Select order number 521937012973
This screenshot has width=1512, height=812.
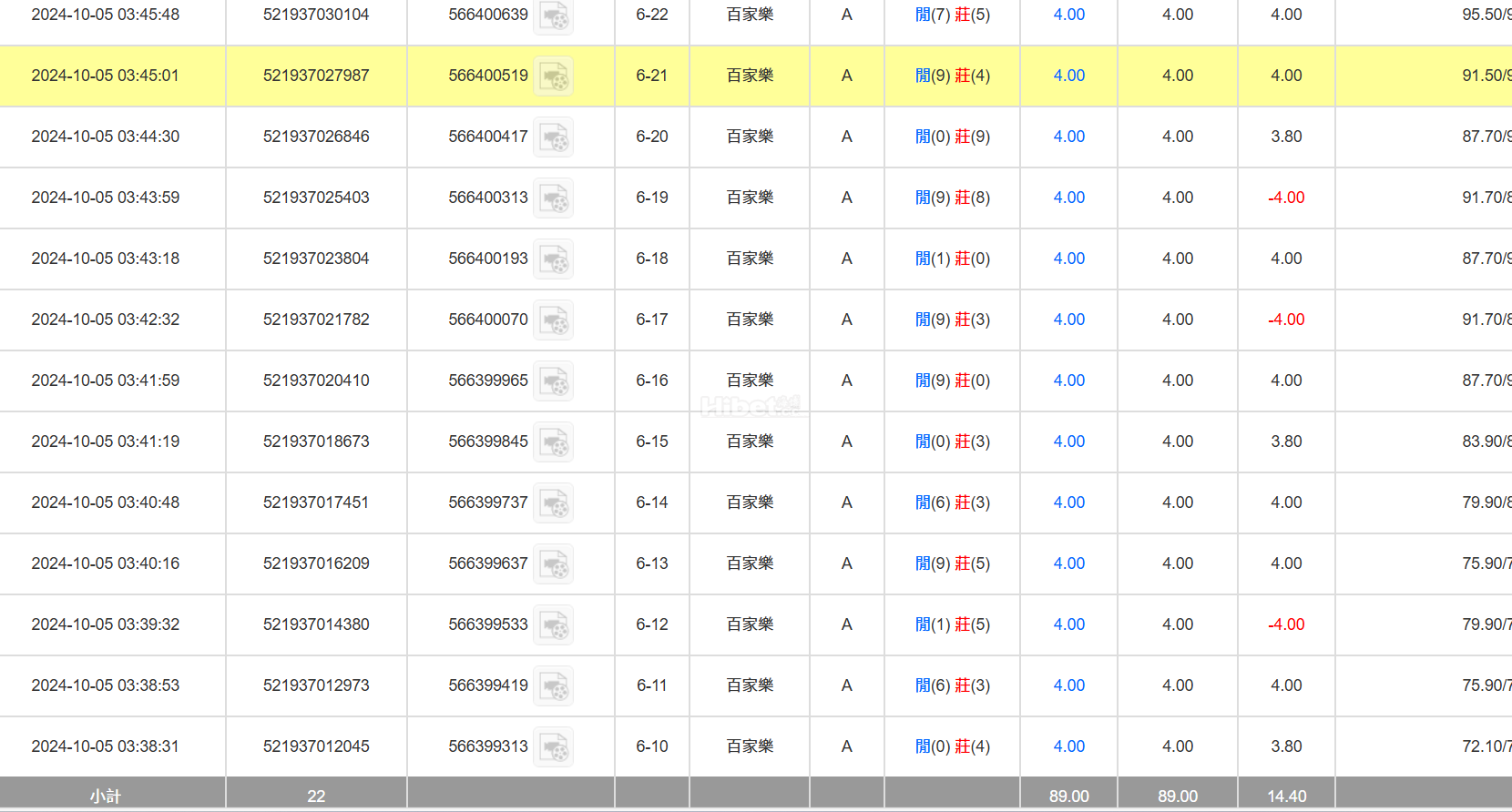[316, 685]
